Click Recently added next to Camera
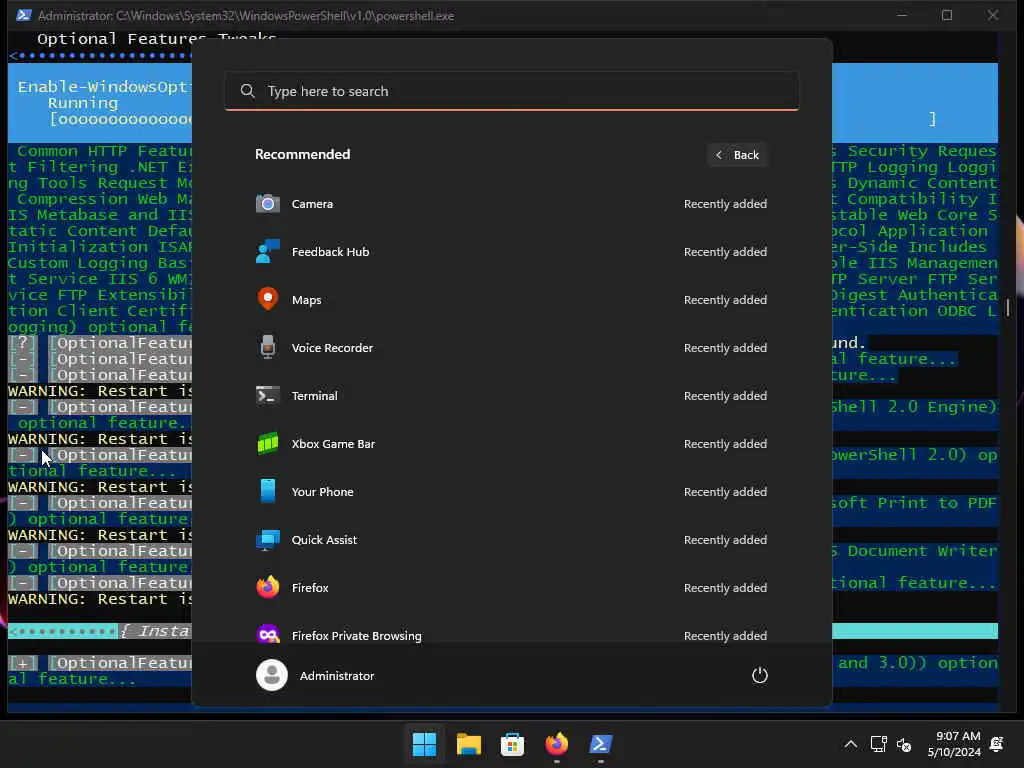 725,204
